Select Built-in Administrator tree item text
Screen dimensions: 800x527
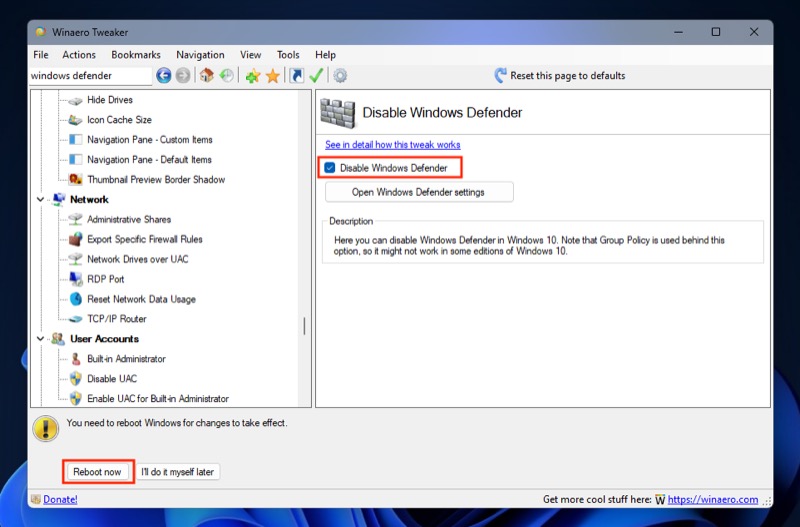(126, 359)
